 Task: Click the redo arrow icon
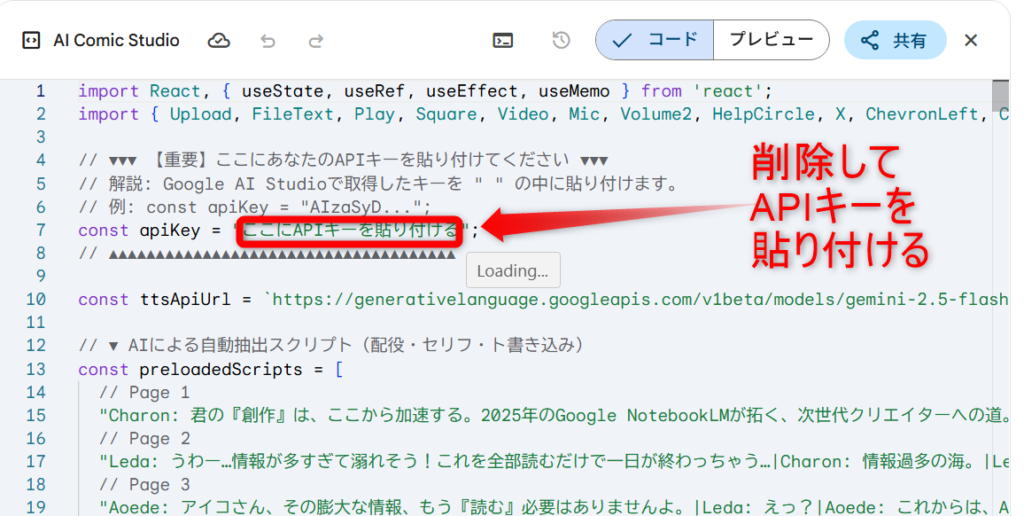tap(316, 41)
